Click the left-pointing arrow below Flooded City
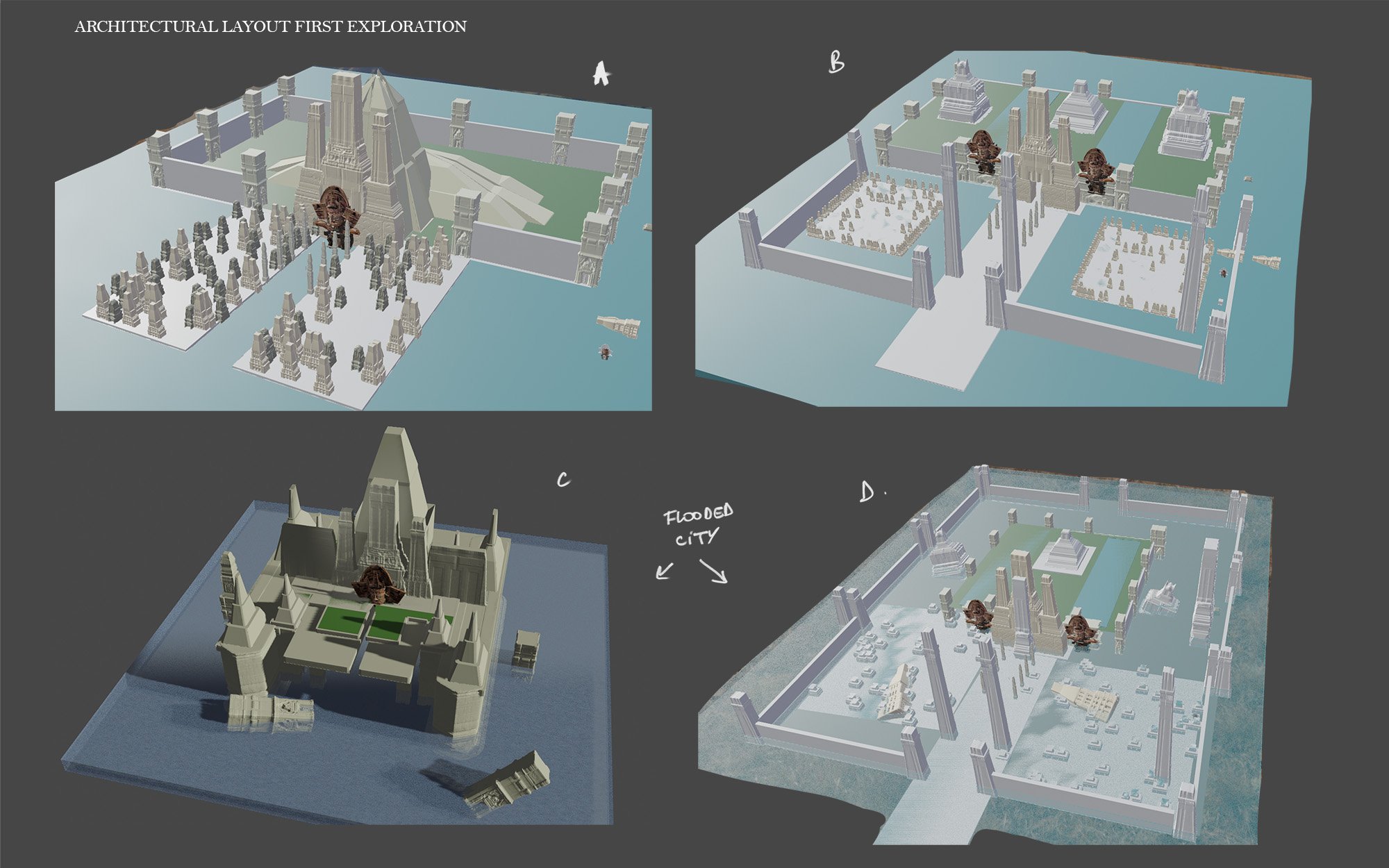Image resolution: width=1389 pixels, height=868 pixels. pyautogui.click(x=665, y=571)
